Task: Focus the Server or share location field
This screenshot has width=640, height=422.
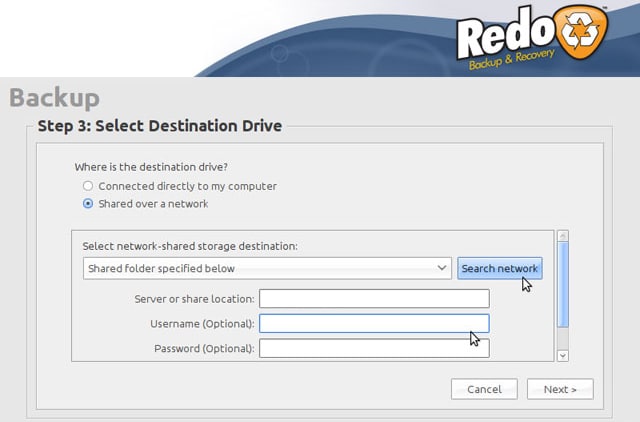Action: (x=374, y=299)
